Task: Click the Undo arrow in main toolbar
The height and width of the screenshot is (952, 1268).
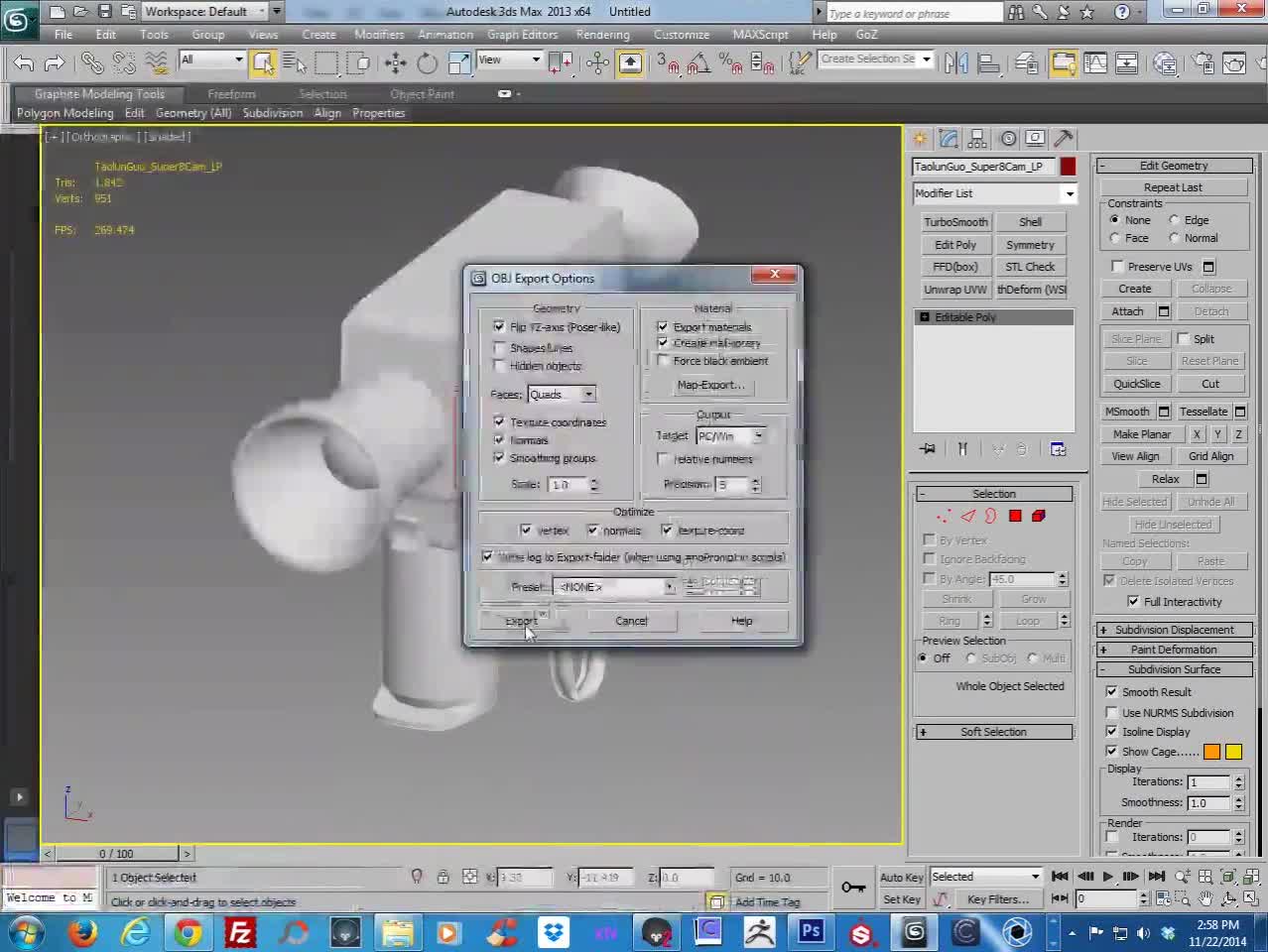Action: [23, 63]
